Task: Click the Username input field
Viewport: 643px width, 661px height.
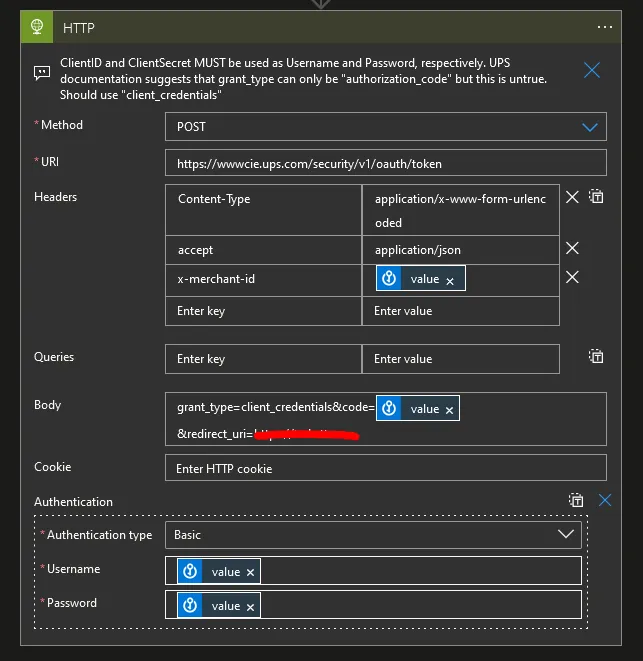Action: tap(373, 571)
